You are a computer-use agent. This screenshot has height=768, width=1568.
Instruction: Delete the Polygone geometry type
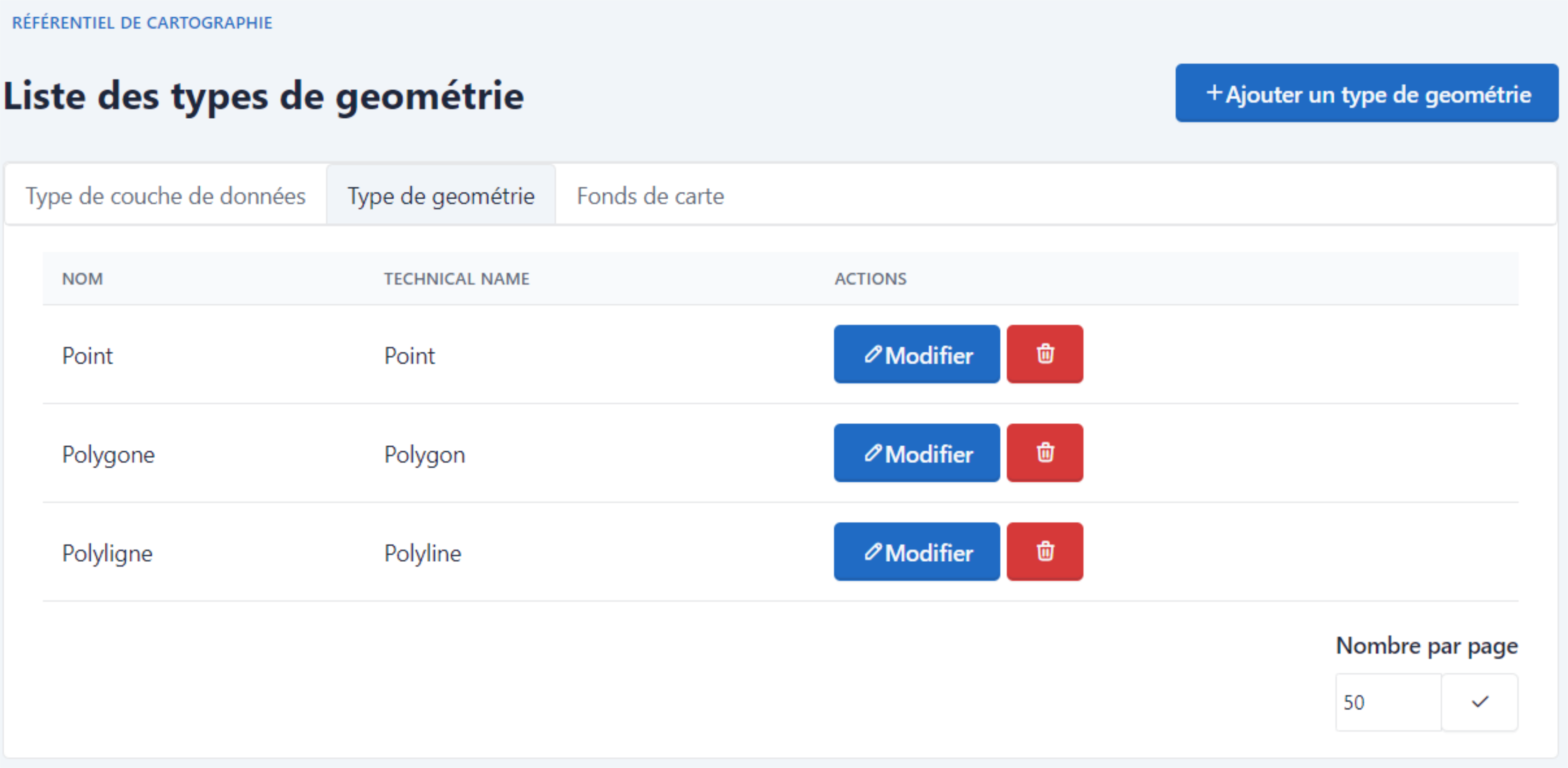tap(1044, 452)
